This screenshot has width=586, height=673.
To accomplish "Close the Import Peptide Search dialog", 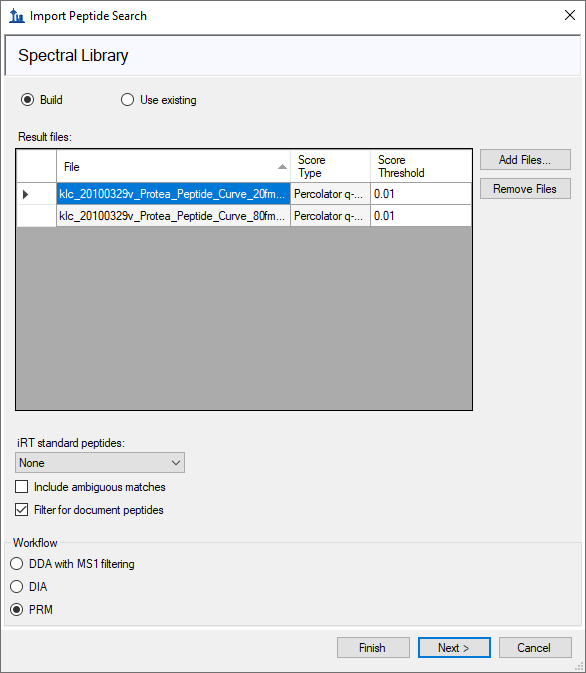I will (x=570, y=15).
